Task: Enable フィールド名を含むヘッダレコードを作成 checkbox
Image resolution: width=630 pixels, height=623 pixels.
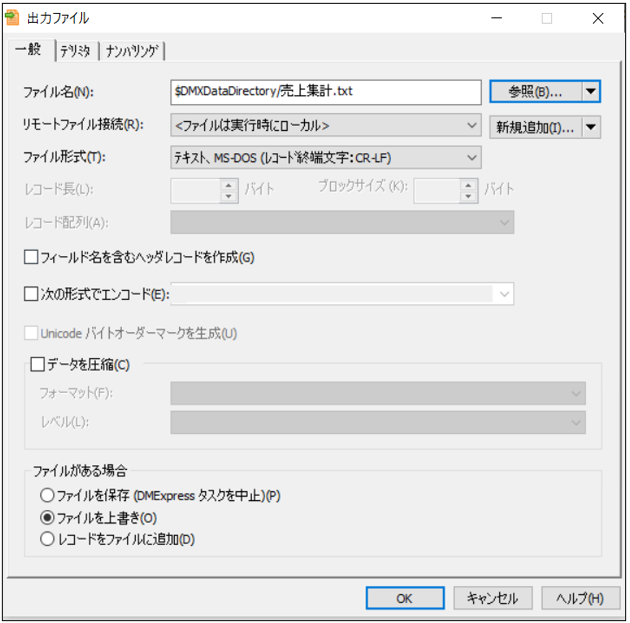Action: 31,257
